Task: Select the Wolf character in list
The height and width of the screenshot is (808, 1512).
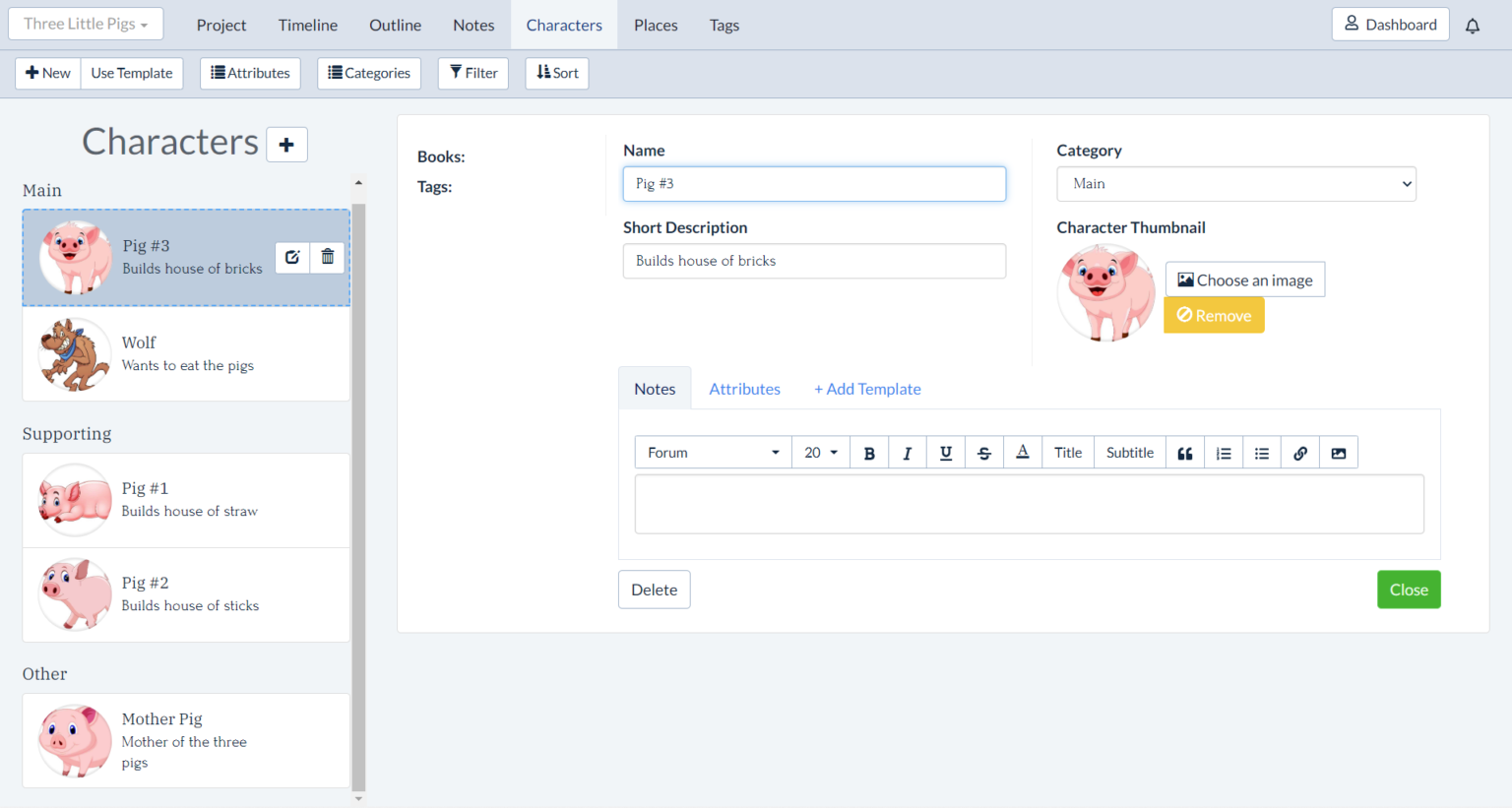Action: click(186, 354)
